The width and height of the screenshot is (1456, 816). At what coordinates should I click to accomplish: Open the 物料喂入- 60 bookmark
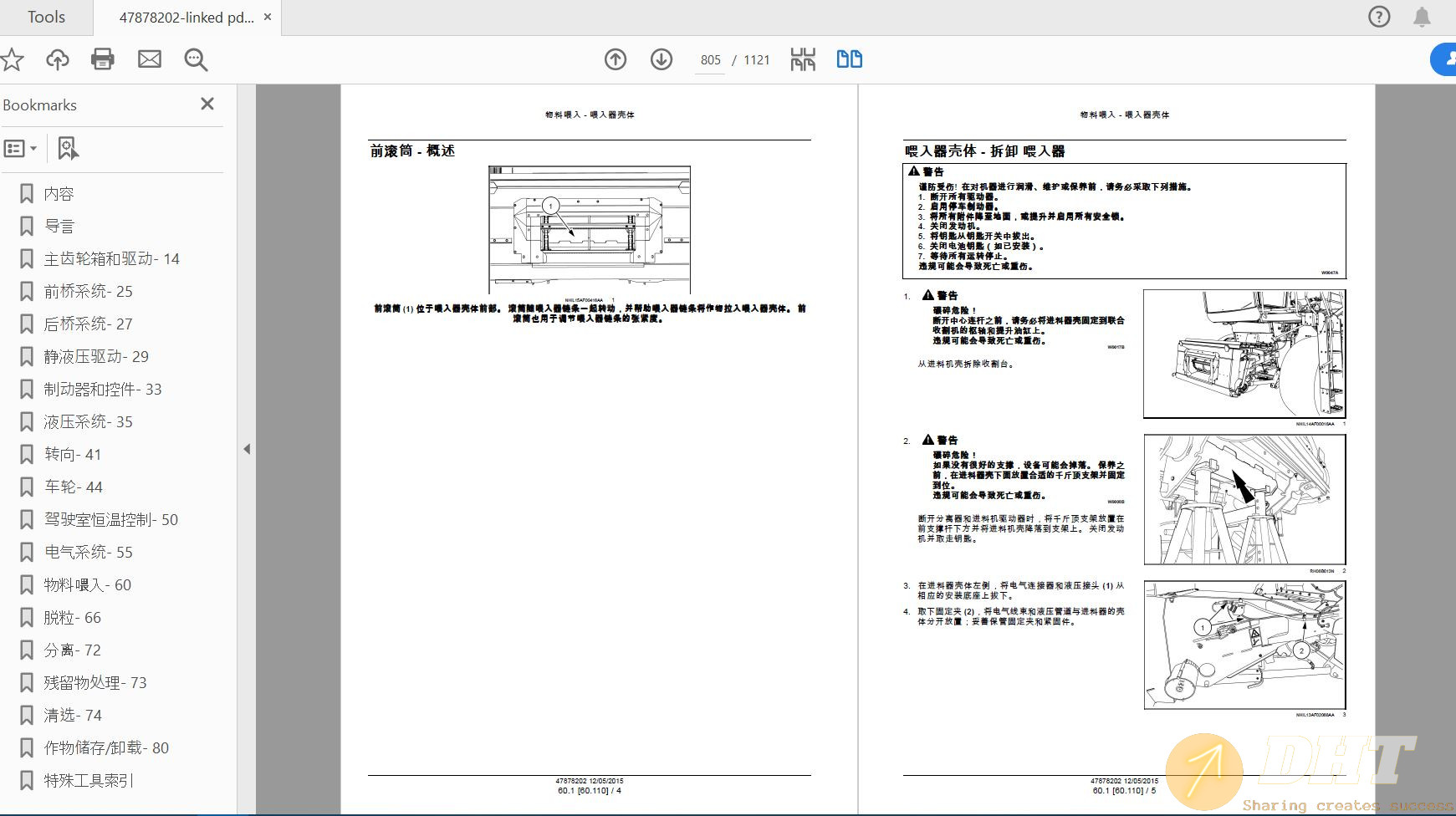click(x=88, y=585)
